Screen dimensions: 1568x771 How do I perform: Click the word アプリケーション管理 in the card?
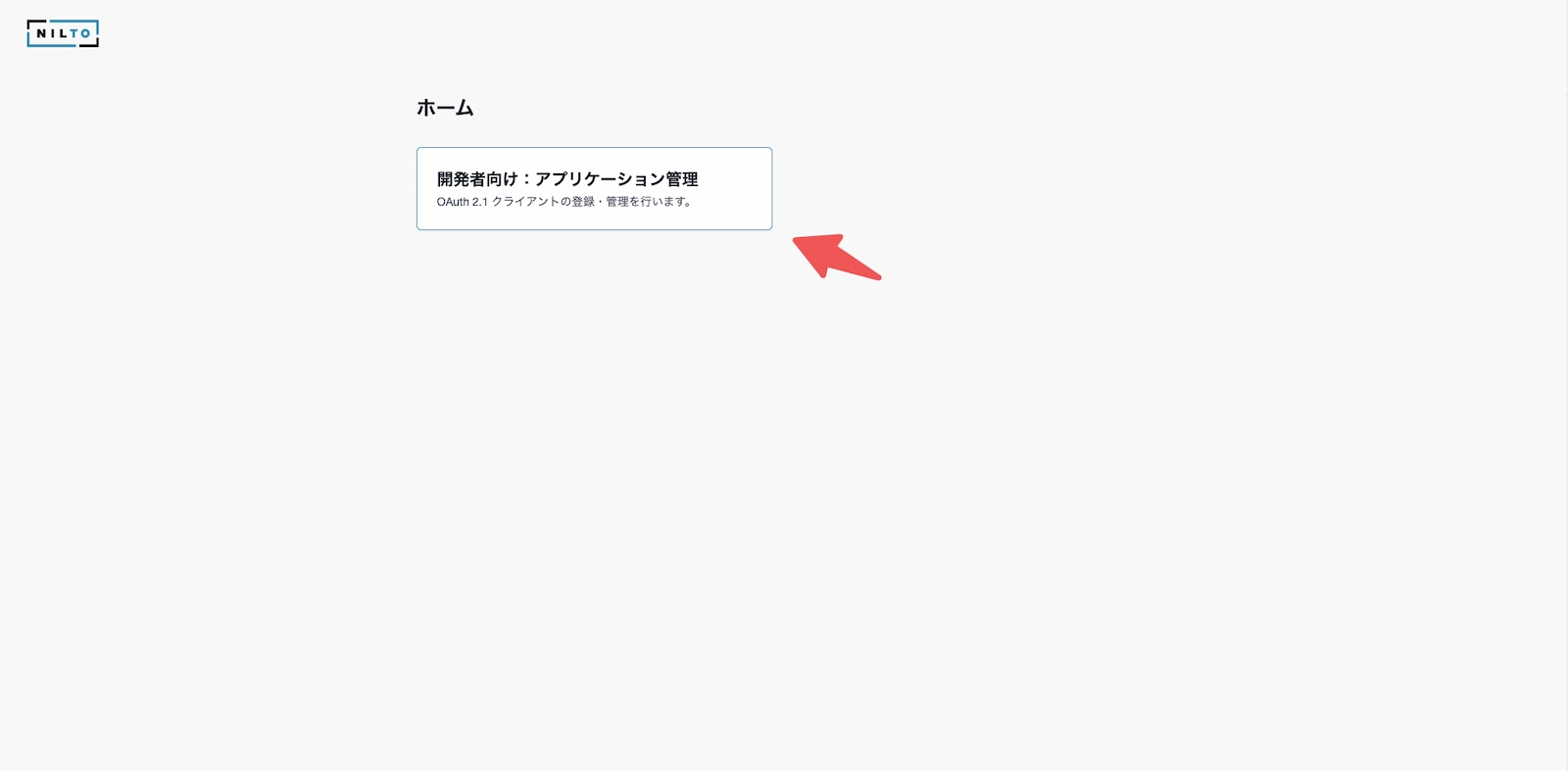point(616,179)
